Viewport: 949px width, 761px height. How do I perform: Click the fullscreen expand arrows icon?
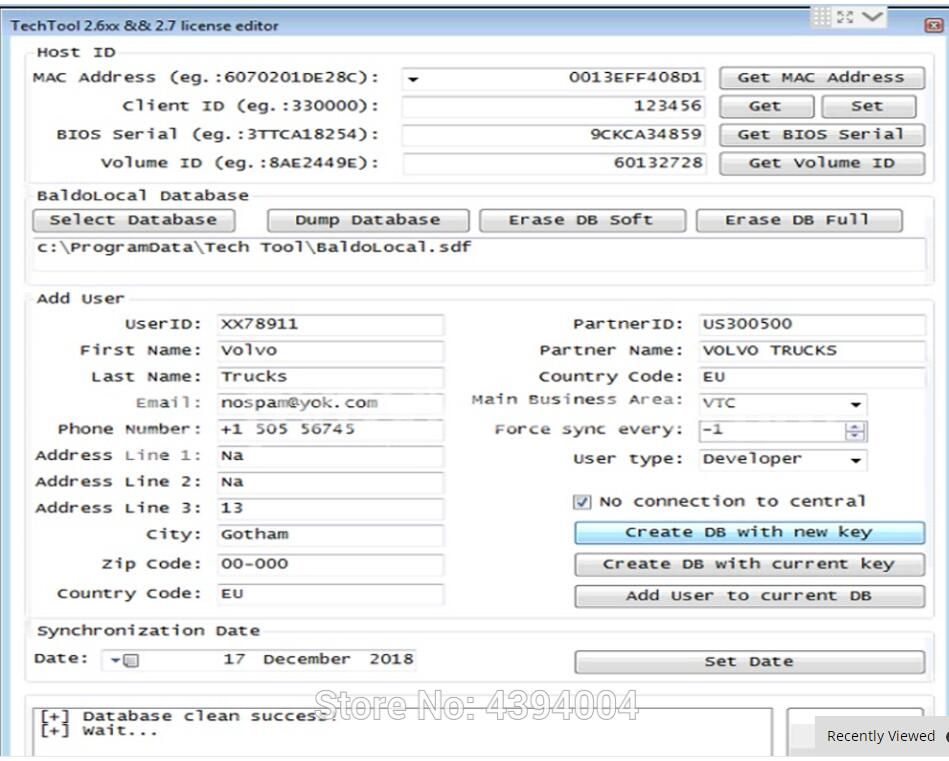845,17
